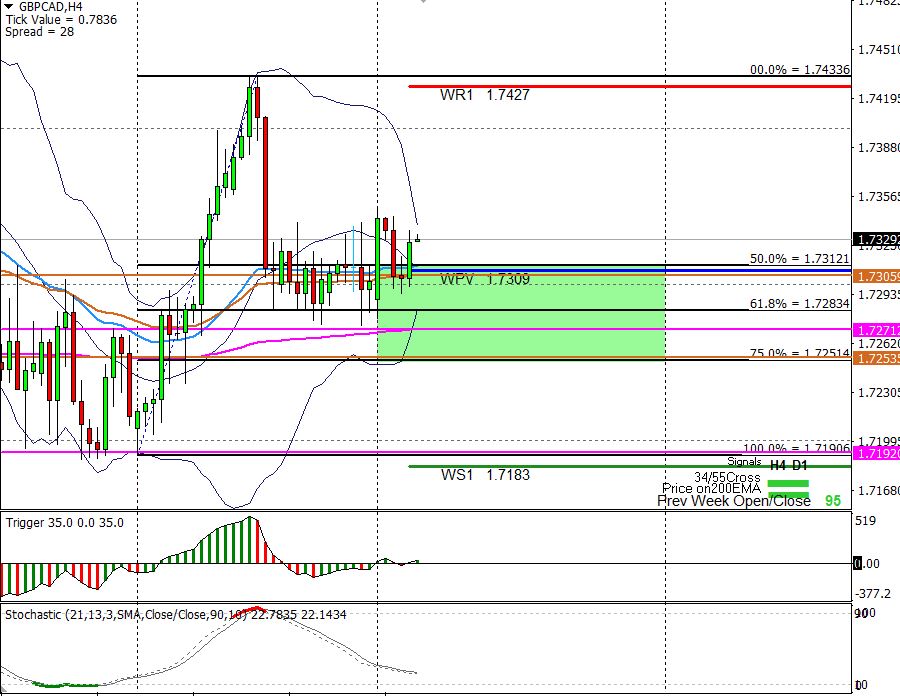
Task: Click the dropdown triangle beside GBPCAD,H4
Action: pos(9,6)
